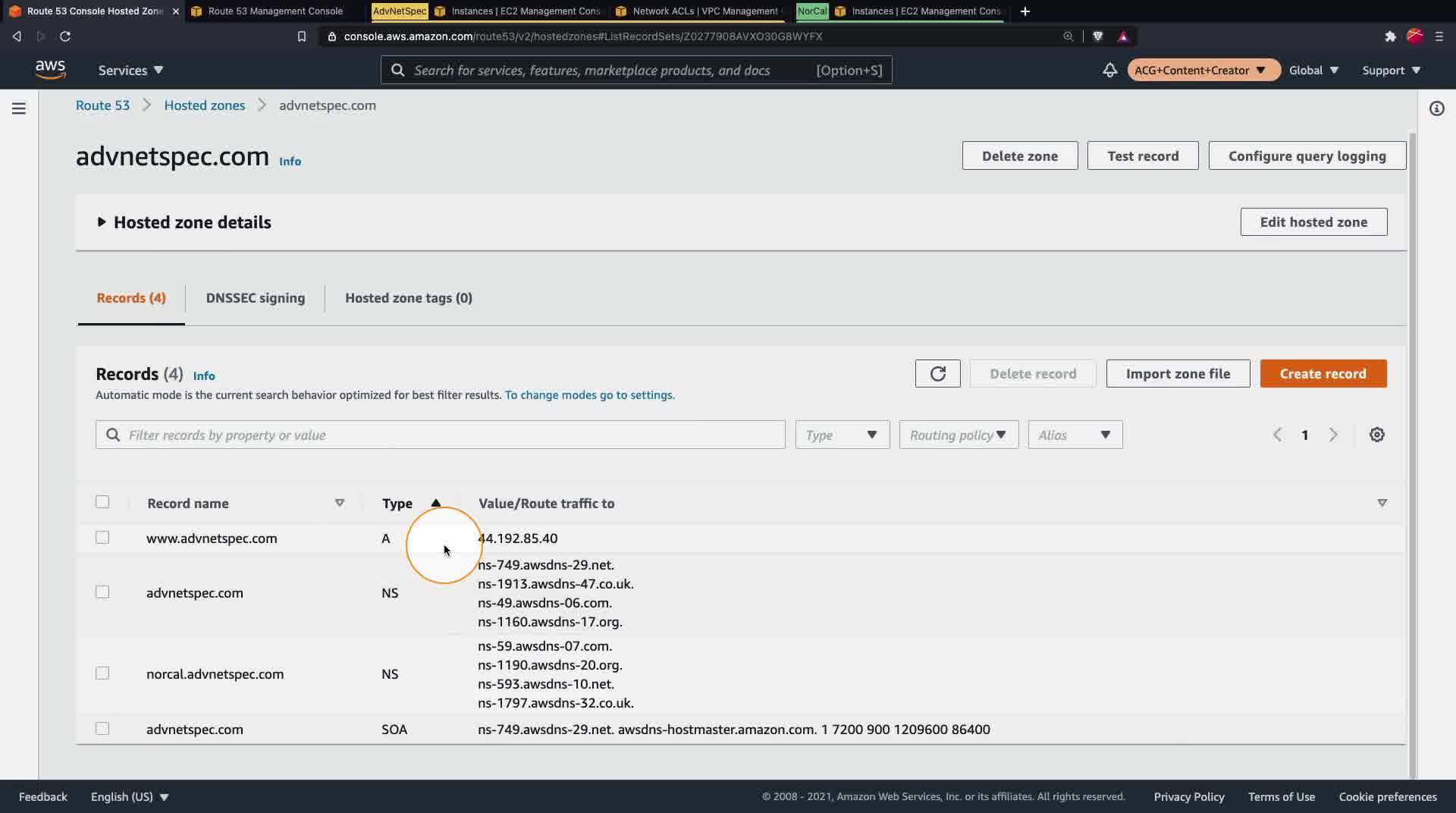Click the browser address bar URL
Viewport: 1456px width, 813px height.
tap(583, 36)
